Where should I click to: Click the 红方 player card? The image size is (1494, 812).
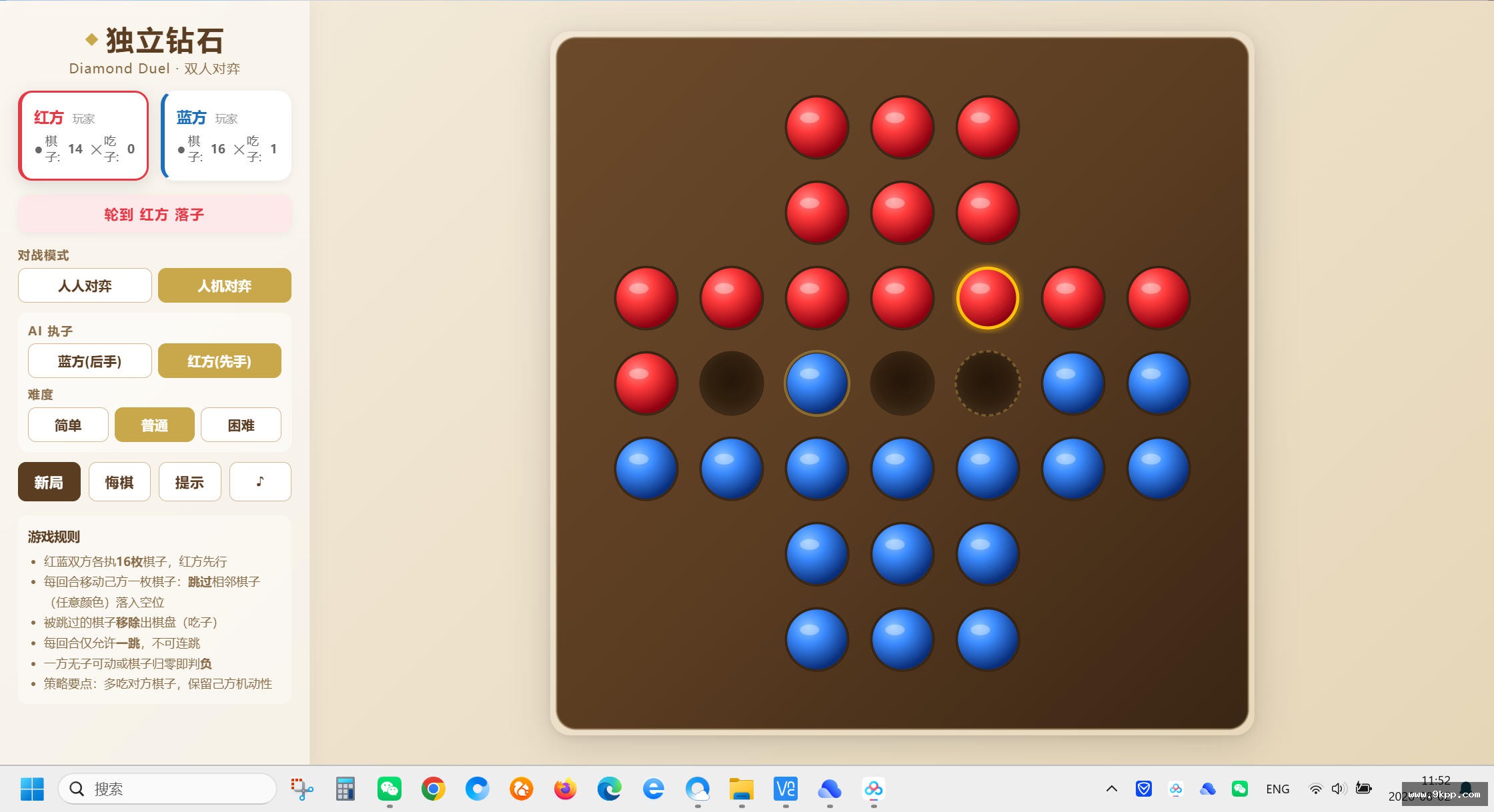[x=83, y=135]
